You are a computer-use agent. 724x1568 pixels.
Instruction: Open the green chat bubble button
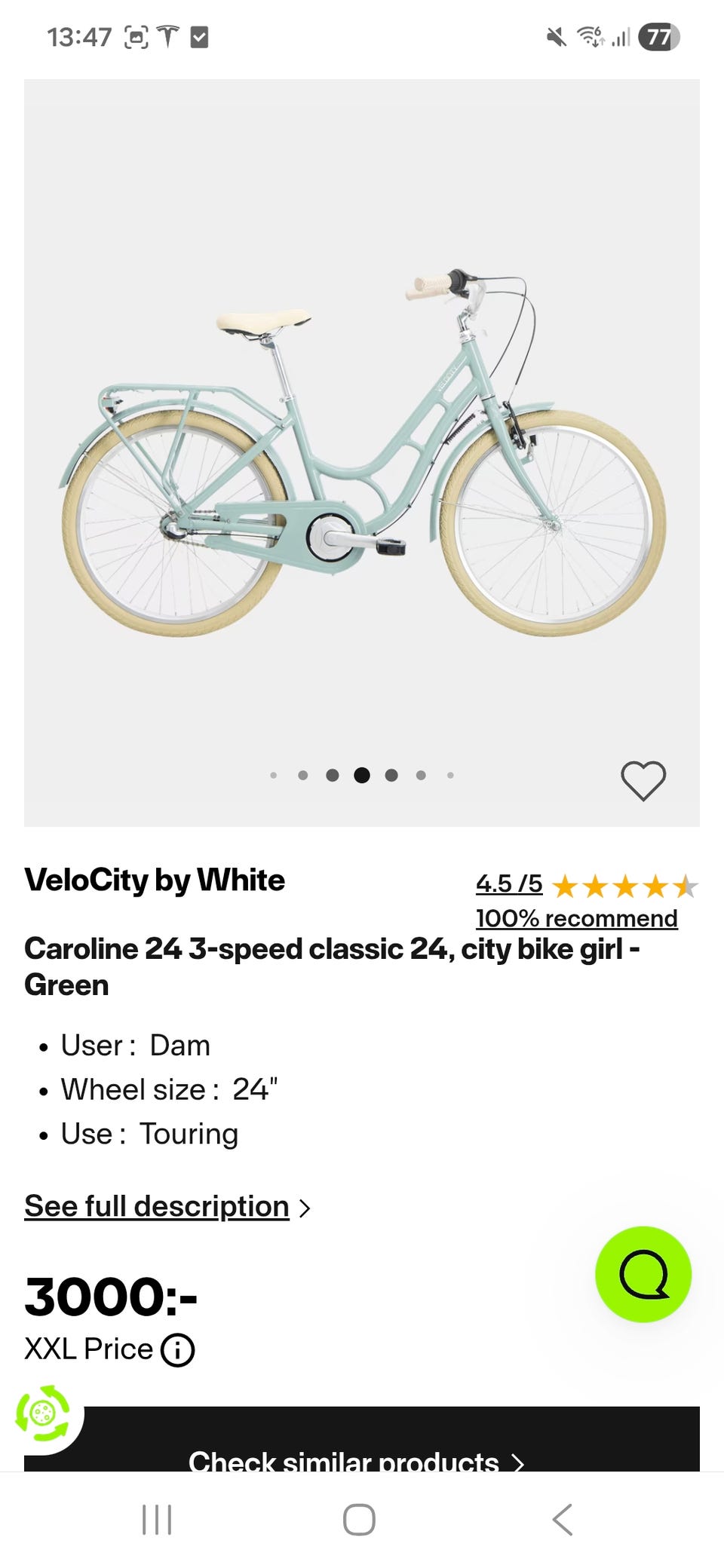tap(643, 1274)
